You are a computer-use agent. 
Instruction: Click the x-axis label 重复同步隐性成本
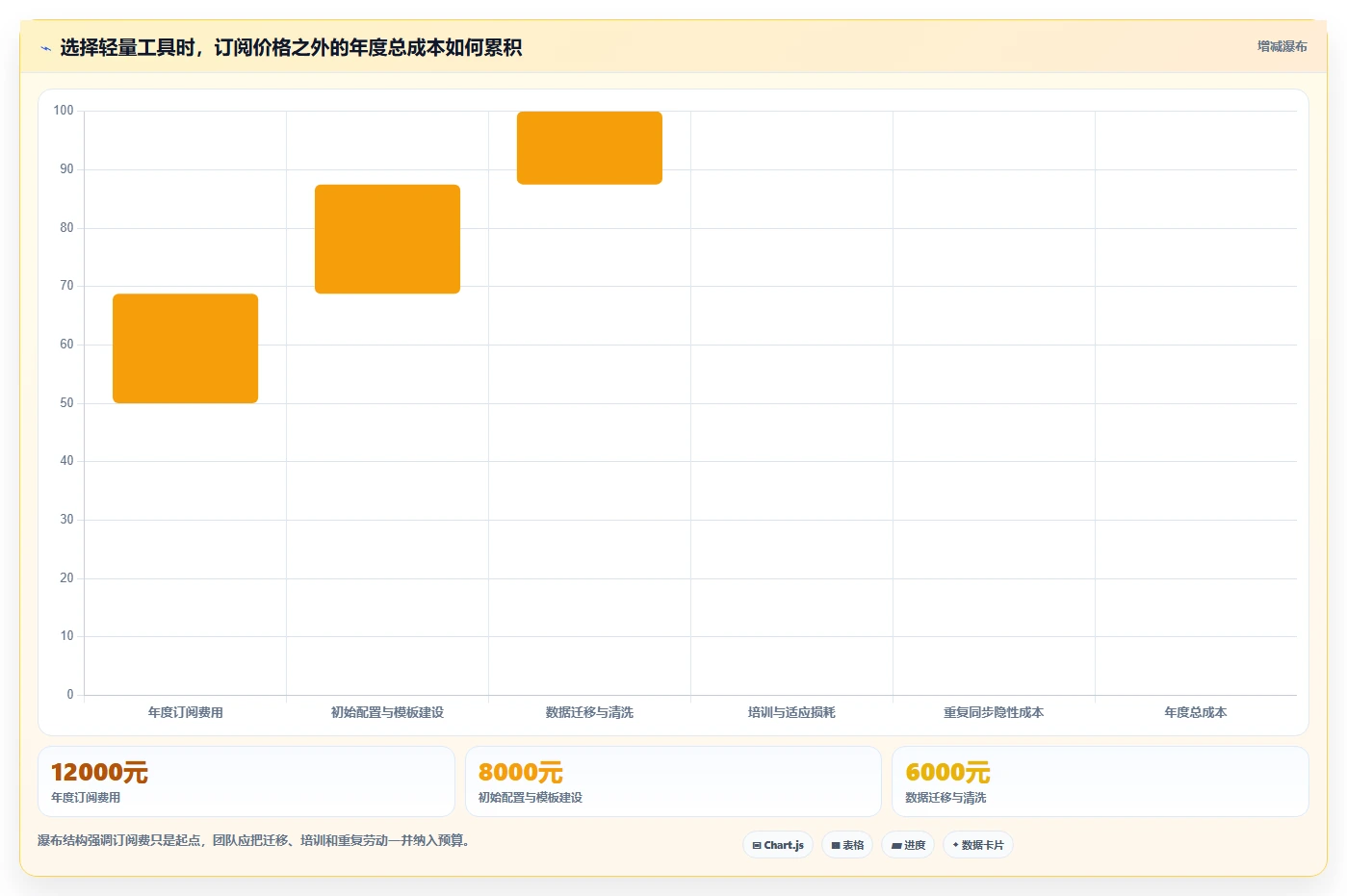tap(994, 712)
